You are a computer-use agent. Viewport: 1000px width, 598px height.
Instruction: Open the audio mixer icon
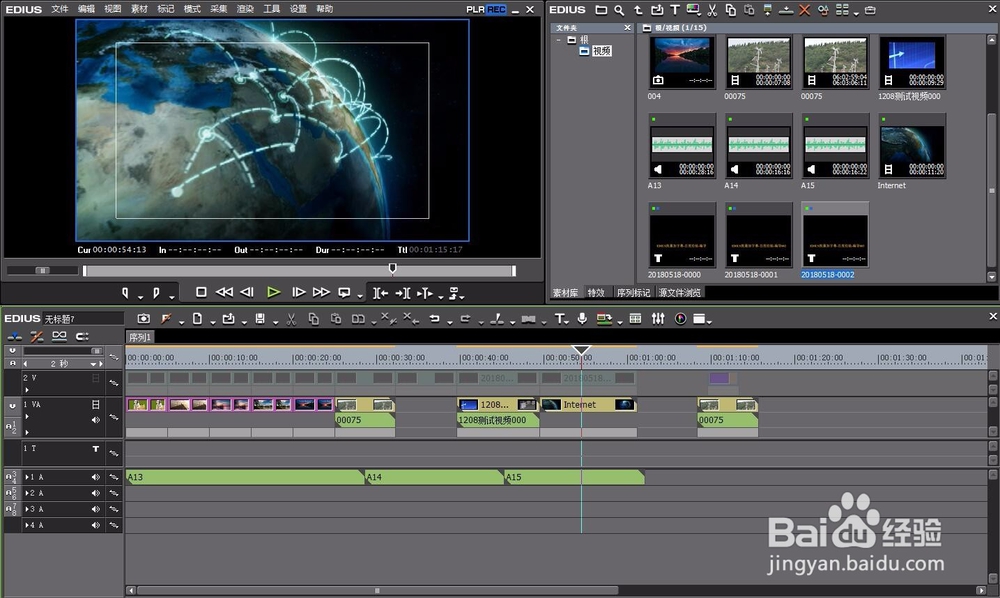click(658, 318)
